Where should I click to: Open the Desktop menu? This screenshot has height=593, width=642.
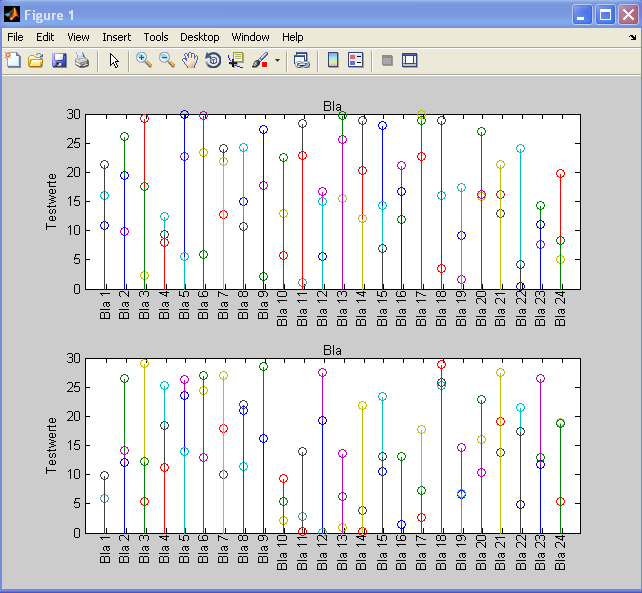(x=200, y=37)
